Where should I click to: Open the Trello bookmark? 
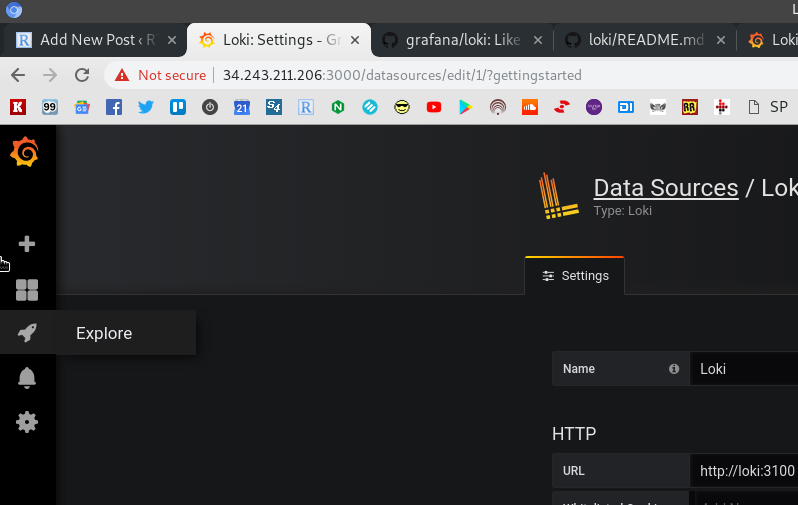tap(178, 107)
